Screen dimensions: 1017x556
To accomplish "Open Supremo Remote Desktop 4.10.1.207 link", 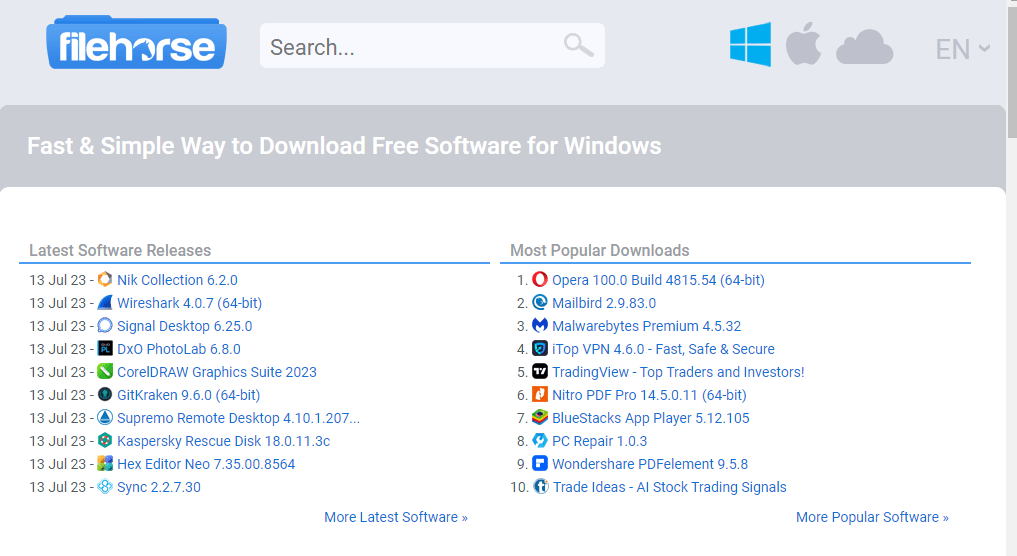I will coord(238,418).
